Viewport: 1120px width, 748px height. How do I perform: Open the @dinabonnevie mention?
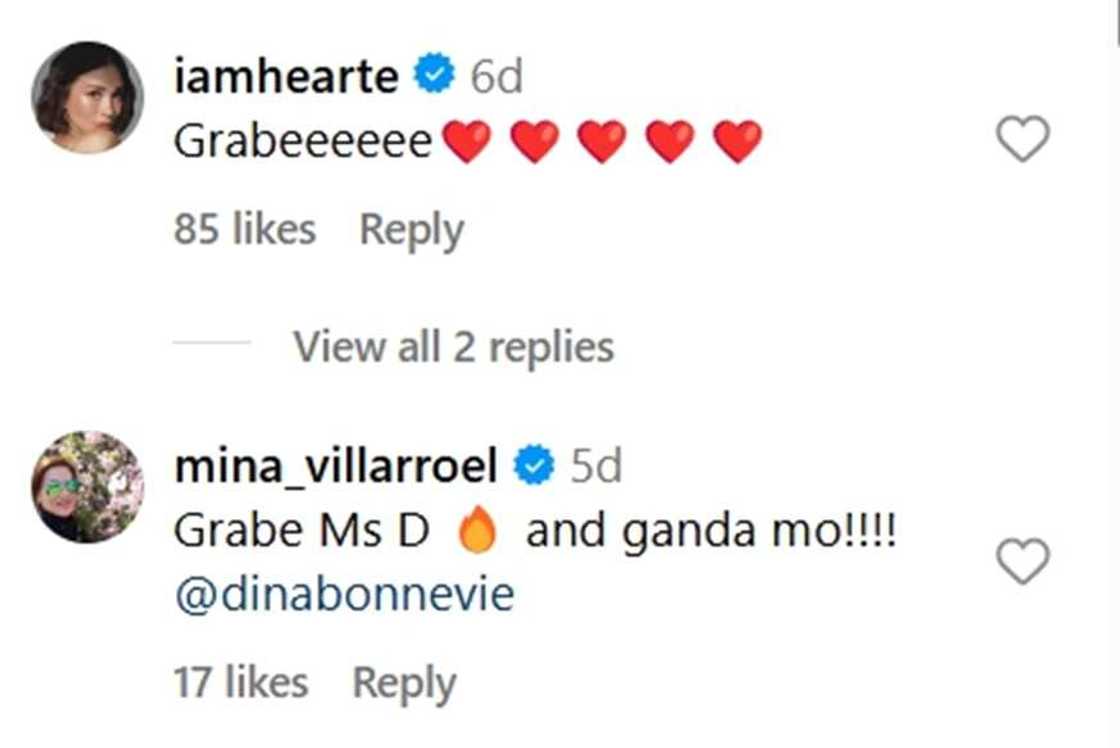coord(344,594)
